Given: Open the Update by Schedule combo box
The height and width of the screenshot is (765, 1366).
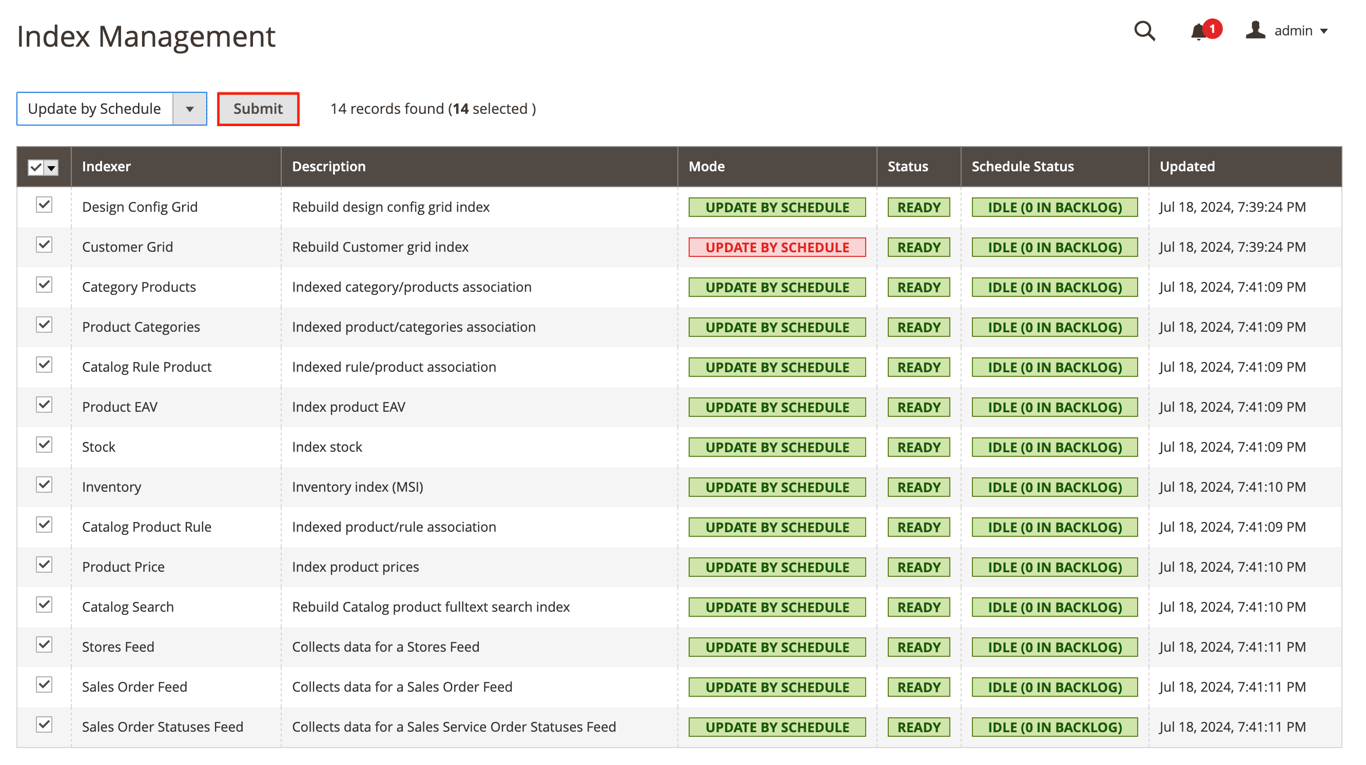Looking at the screenshot, I should pos(95,108).
